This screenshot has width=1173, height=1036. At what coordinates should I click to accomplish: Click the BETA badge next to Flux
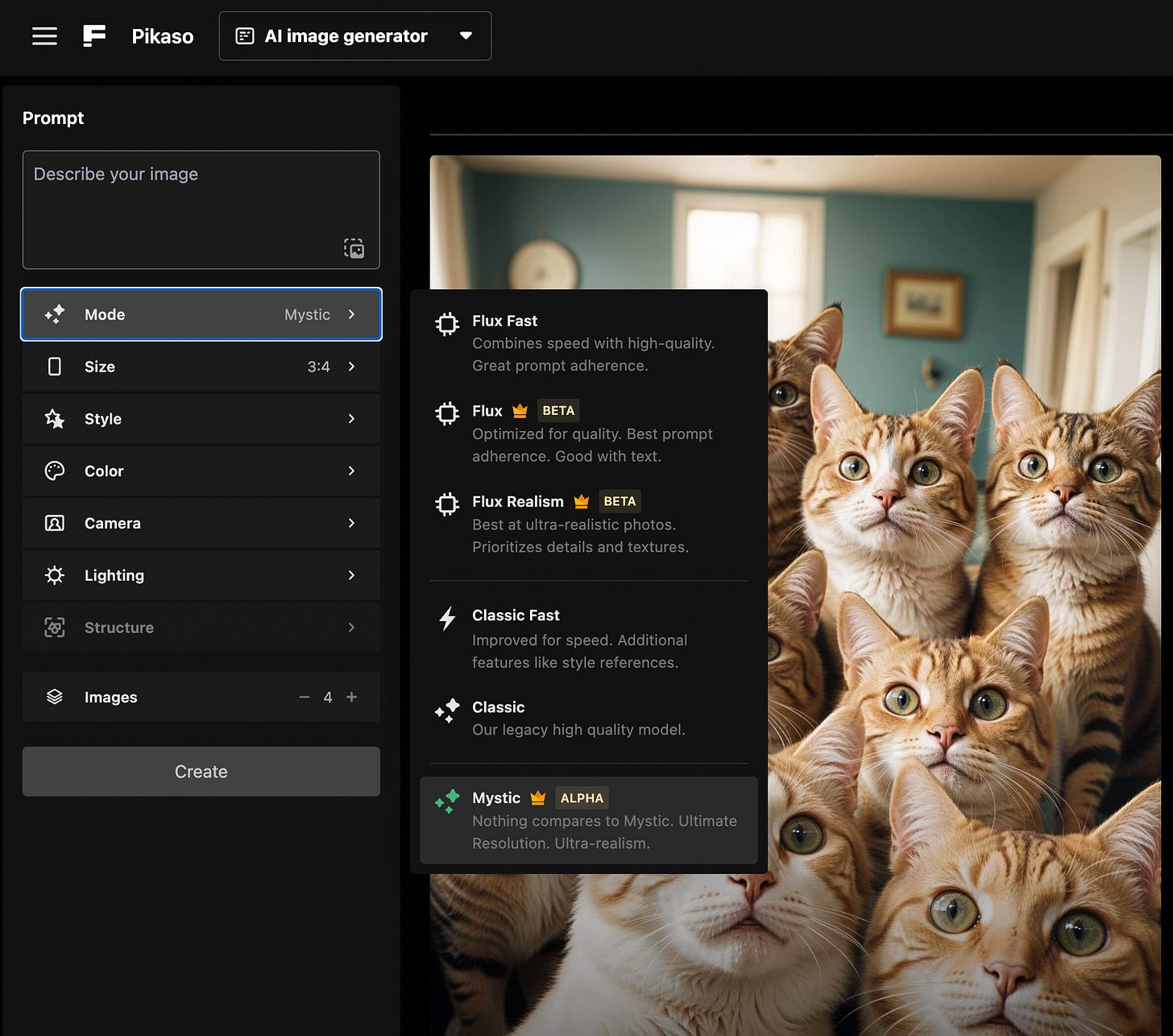click(x=558, y=411)
